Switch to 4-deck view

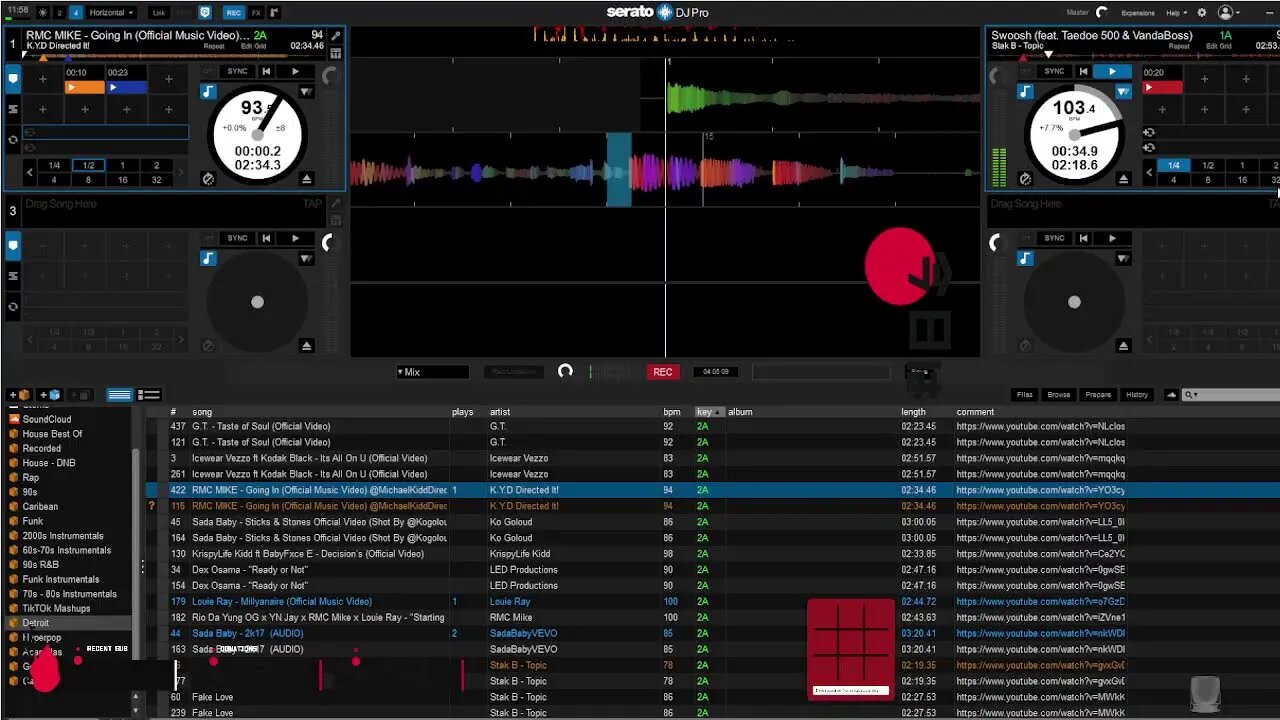[76, 13]
